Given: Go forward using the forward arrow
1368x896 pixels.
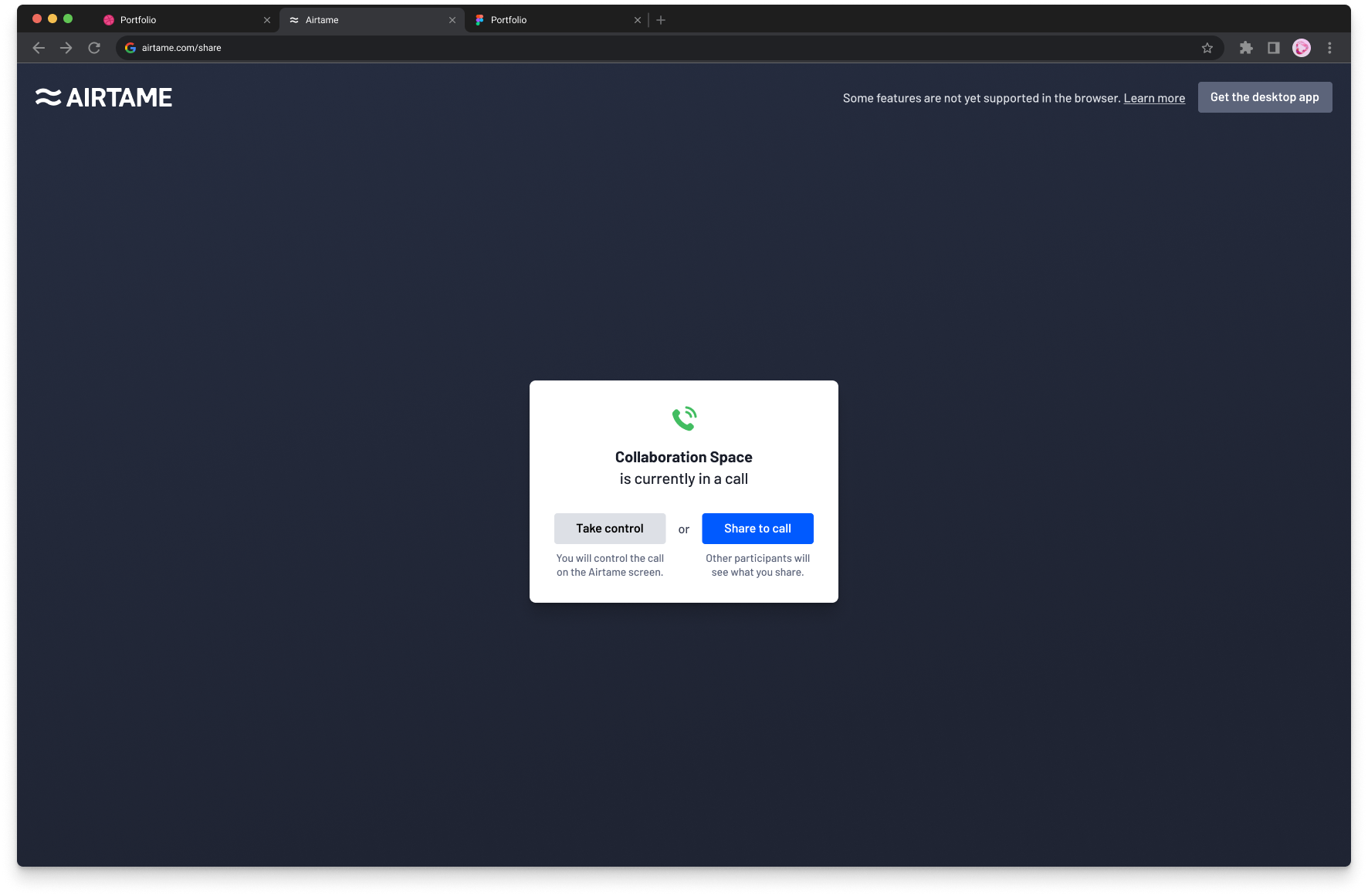Looking at the screenshot, I should 66,47.
